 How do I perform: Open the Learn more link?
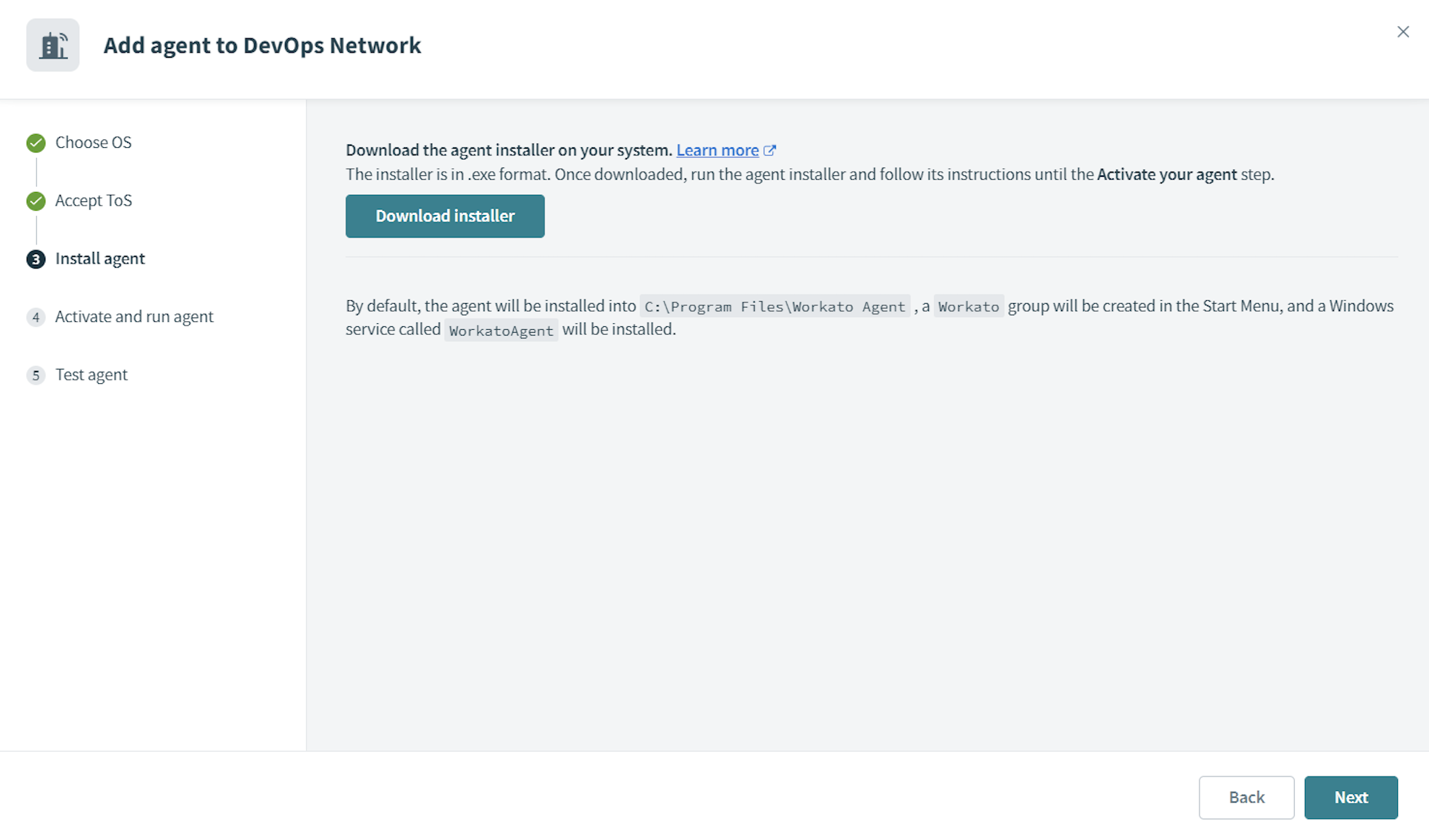717,150
